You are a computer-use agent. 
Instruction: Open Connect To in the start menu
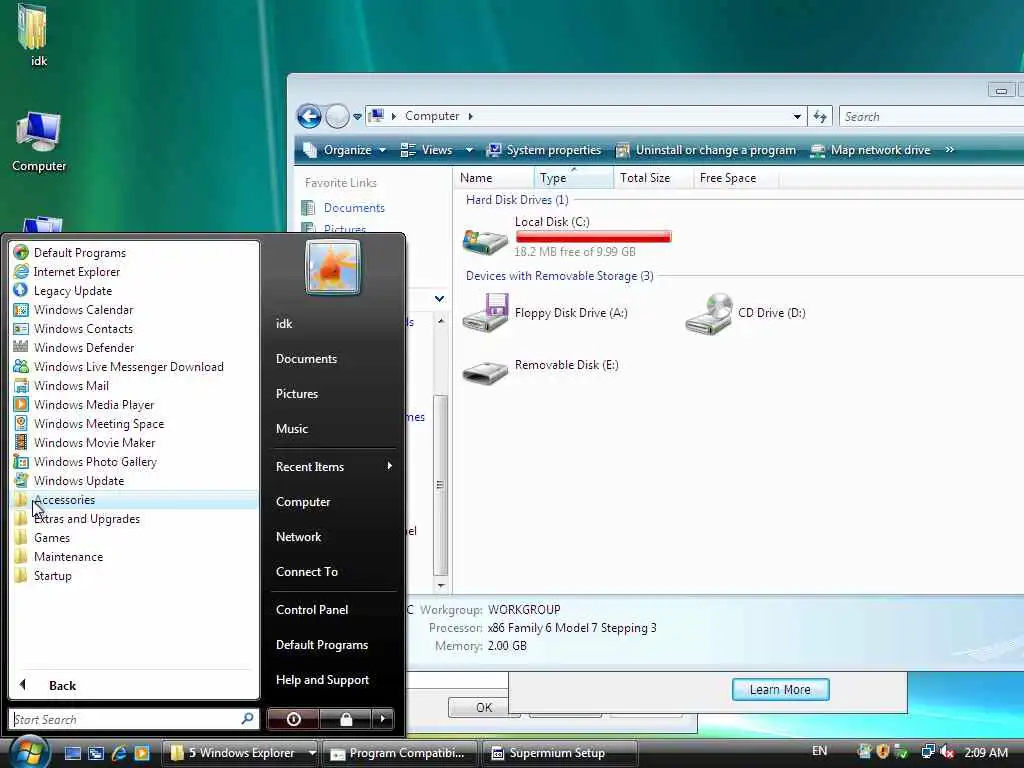point(307,571)
